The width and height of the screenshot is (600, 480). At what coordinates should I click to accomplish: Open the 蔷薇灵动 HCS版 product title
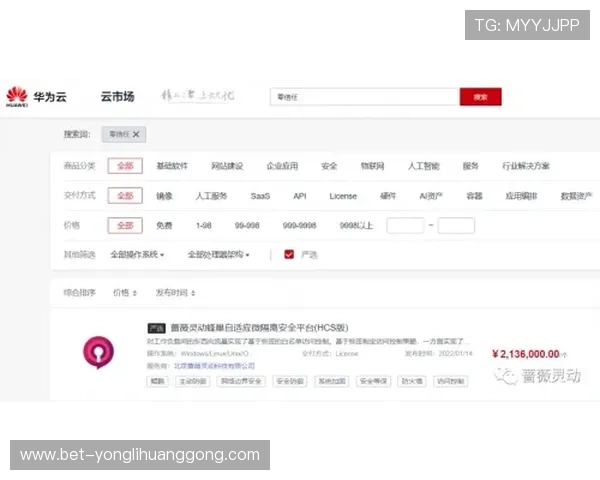coord(259,328)
